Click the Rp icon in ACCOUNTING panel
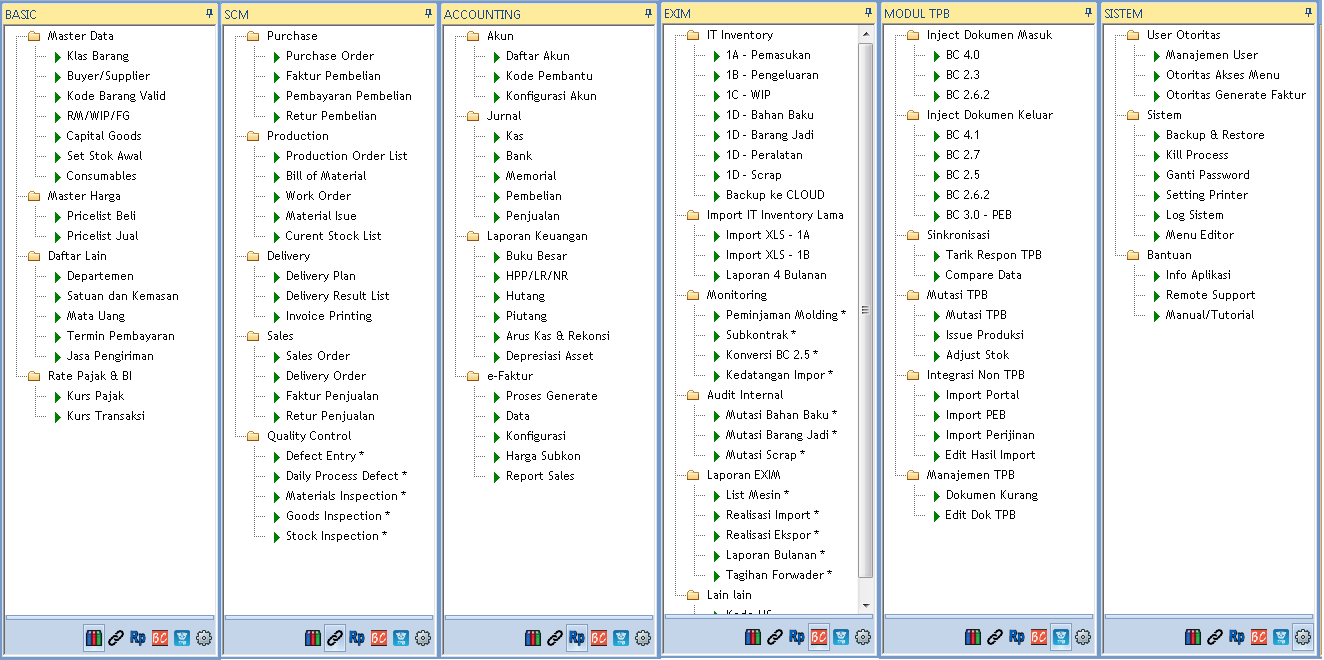This screenshot has height=660, width=1324. click(577, 637)
